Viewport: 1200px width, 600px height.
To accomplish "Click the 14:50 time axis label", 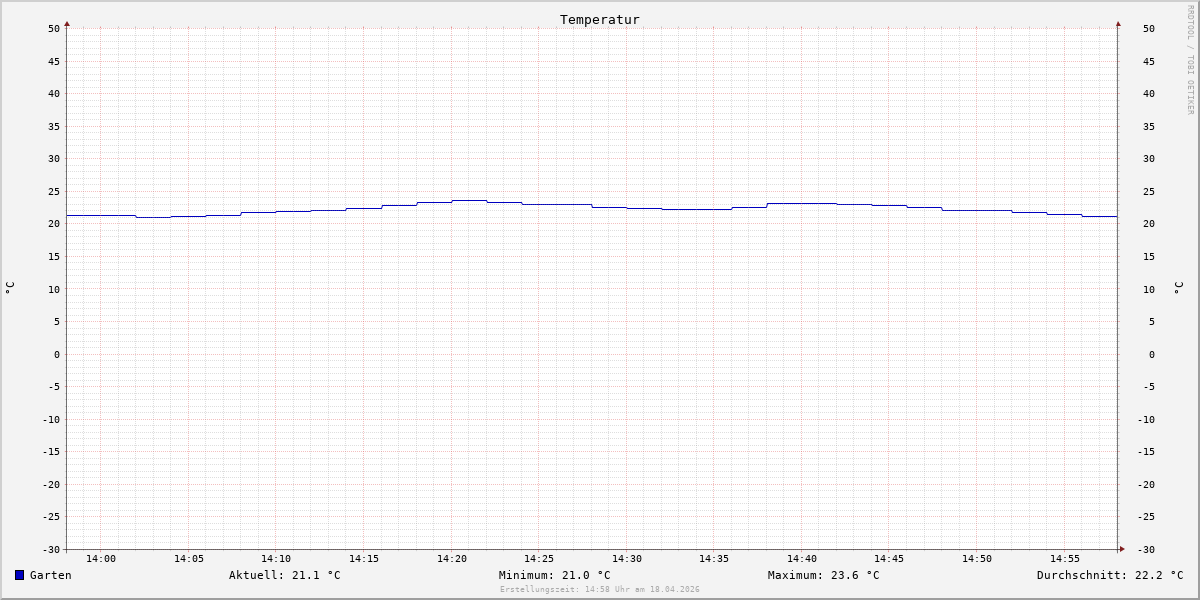I will tap(977, 559).
